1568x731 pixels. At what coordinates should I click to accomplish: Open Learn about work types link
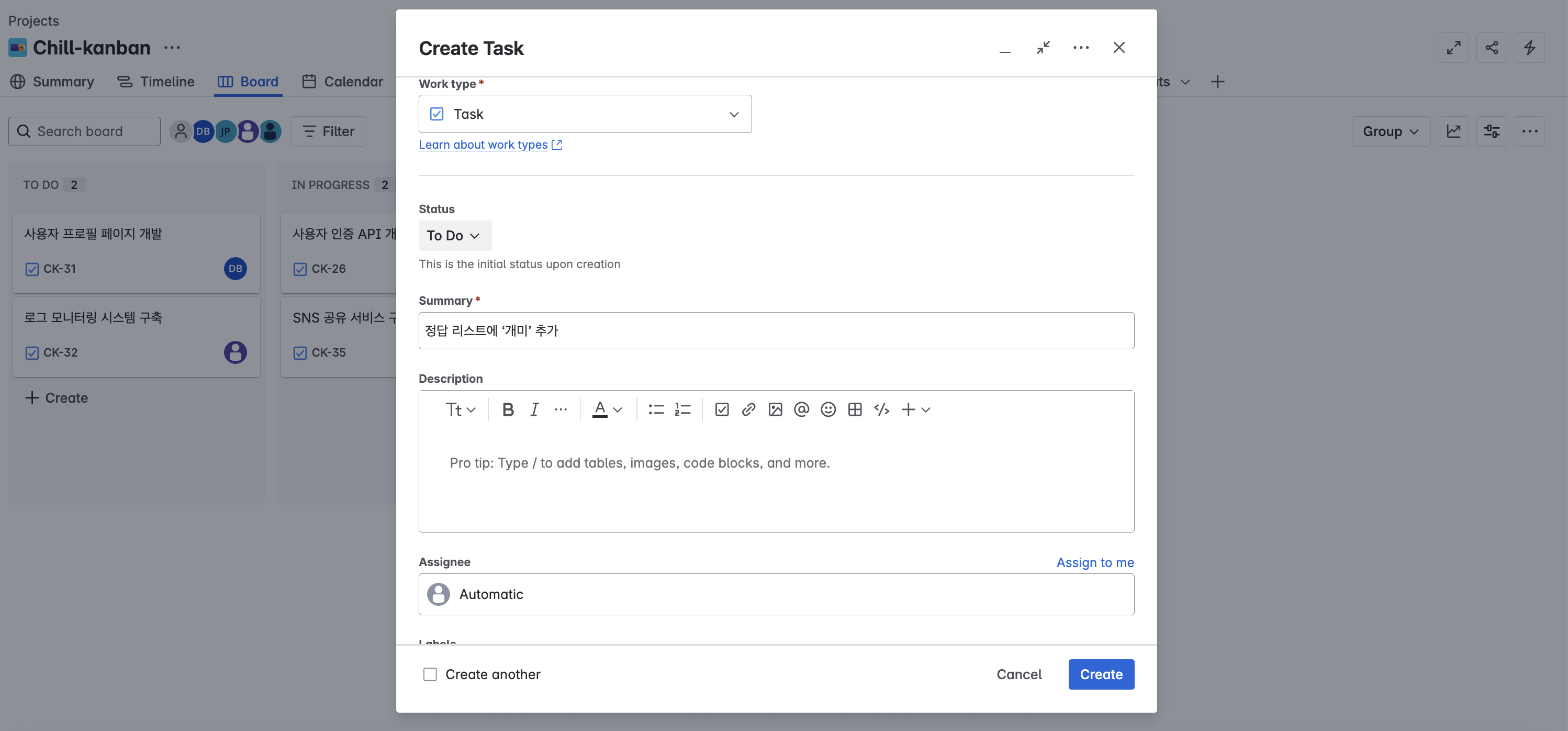coord(483,145)
